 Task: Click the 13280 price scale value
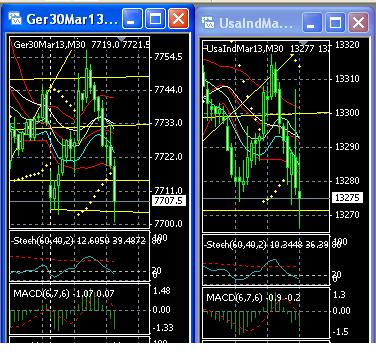[347, 181]
